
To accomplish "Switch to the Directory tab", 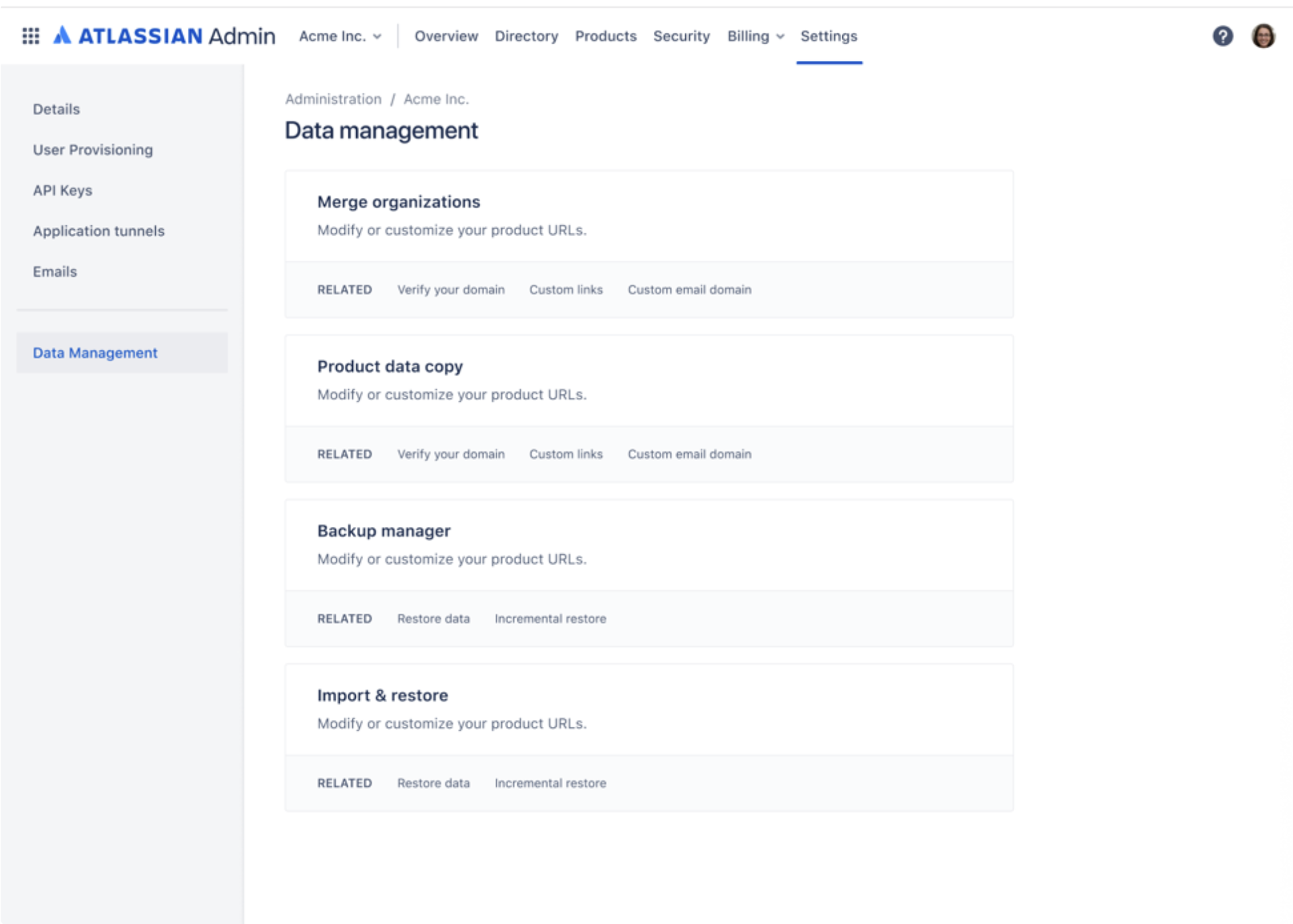I will (526, 36).
